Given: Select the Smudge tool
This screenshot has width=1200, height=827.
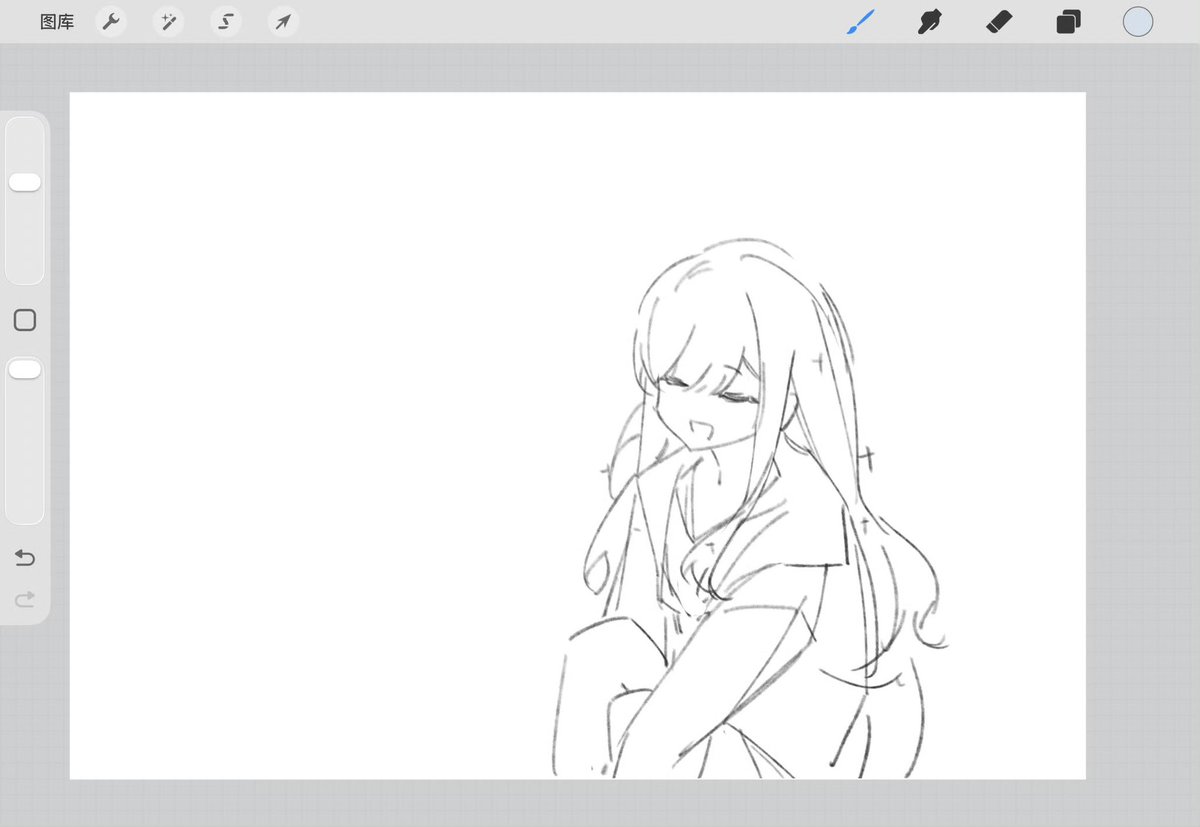Looking at the screenshot, I should point(930,22).
